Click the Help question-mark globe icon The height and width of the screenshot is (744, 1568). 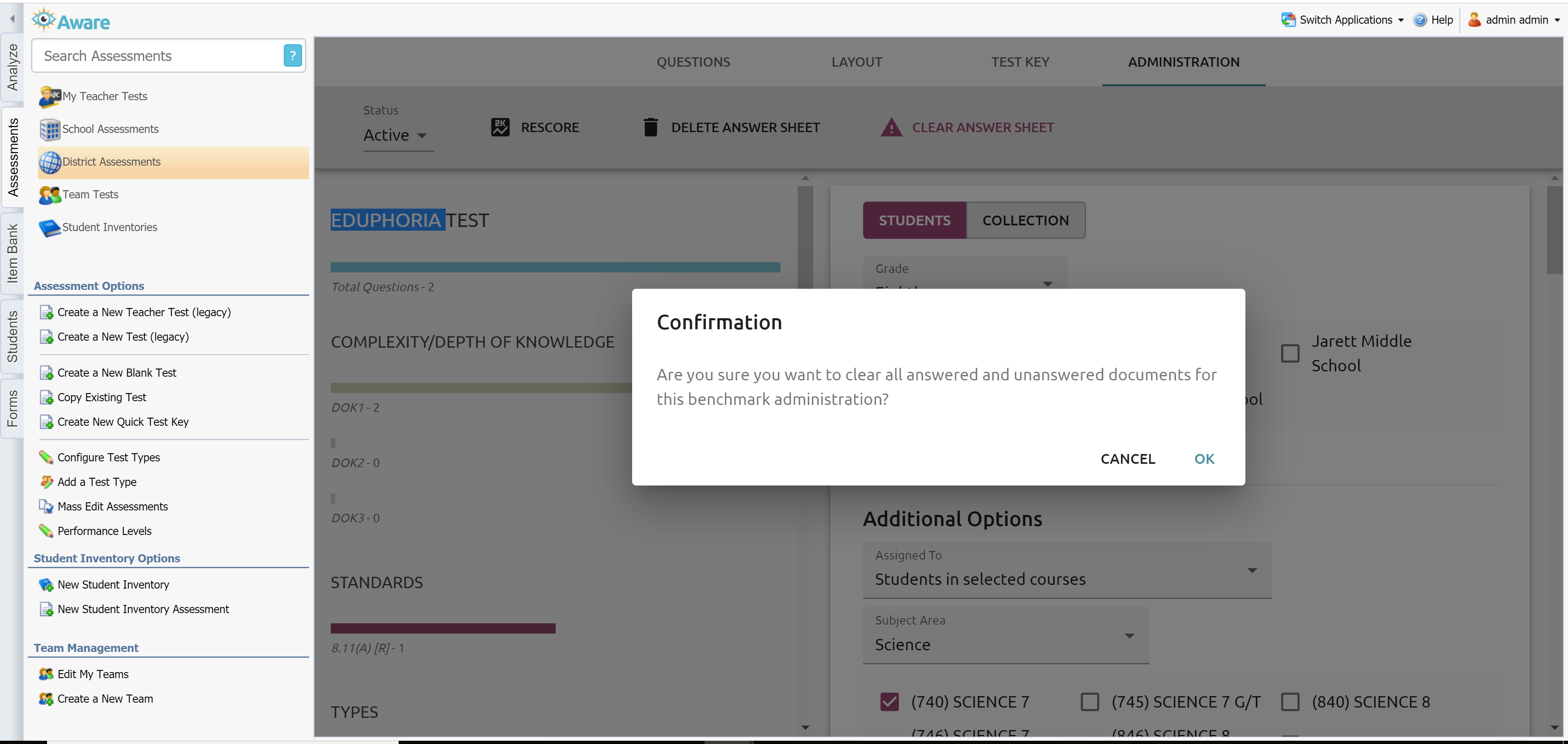(x=1420, y=20)
